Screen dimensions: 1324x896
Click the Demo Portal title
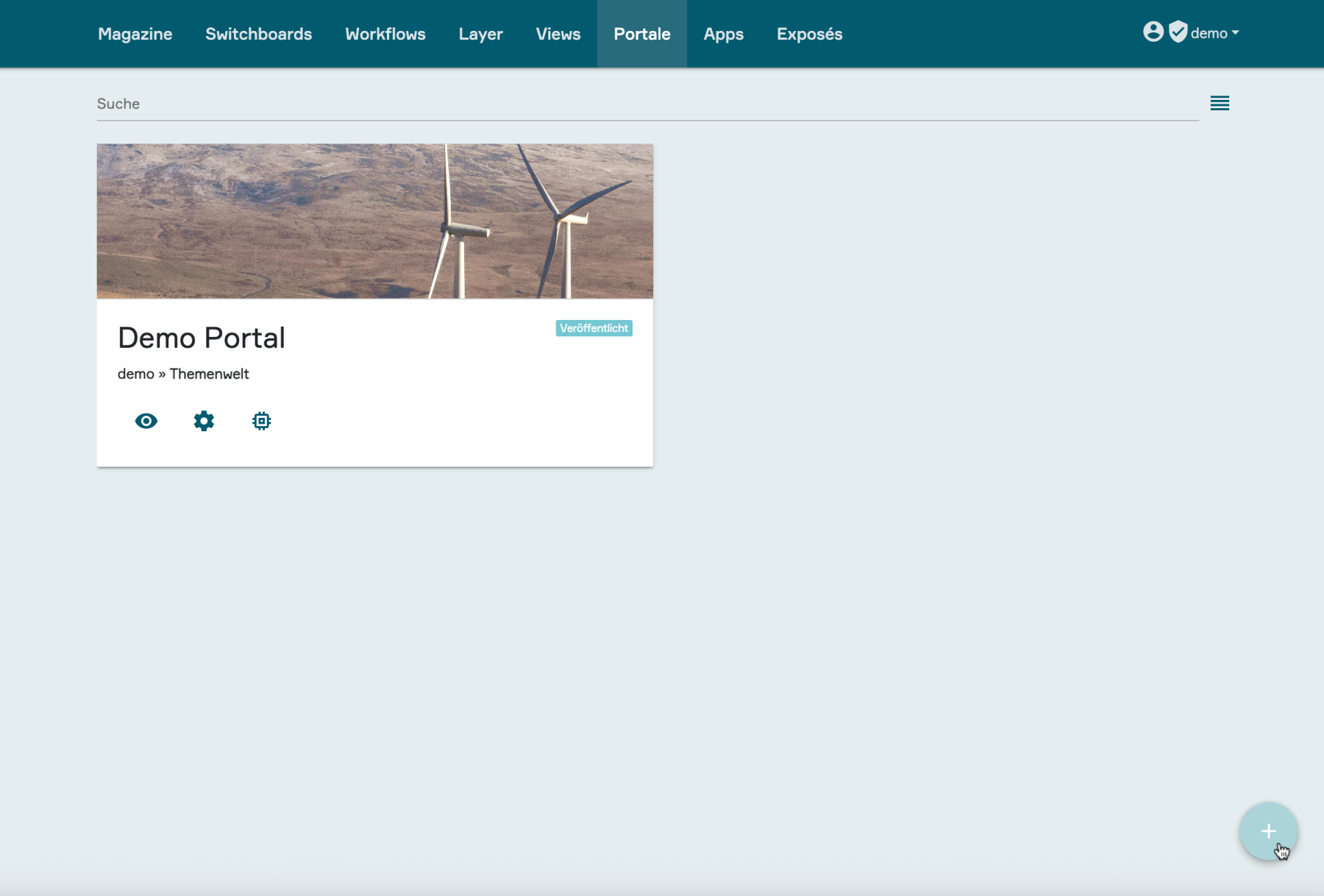pos(201,338)
